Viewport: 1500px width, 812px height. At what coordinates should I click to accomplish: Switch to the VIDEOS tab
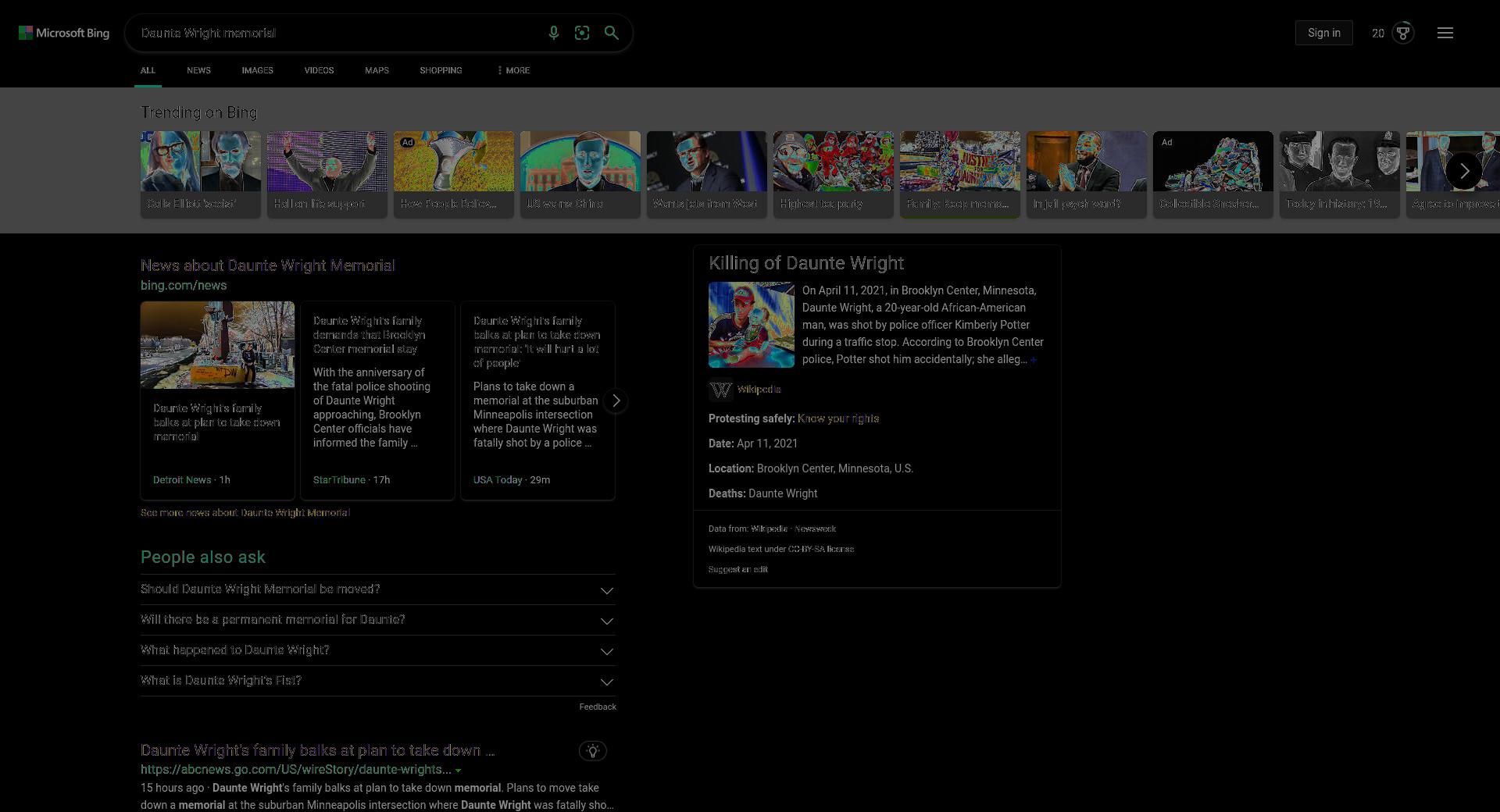pyautogui.click(x=319, y=70)
